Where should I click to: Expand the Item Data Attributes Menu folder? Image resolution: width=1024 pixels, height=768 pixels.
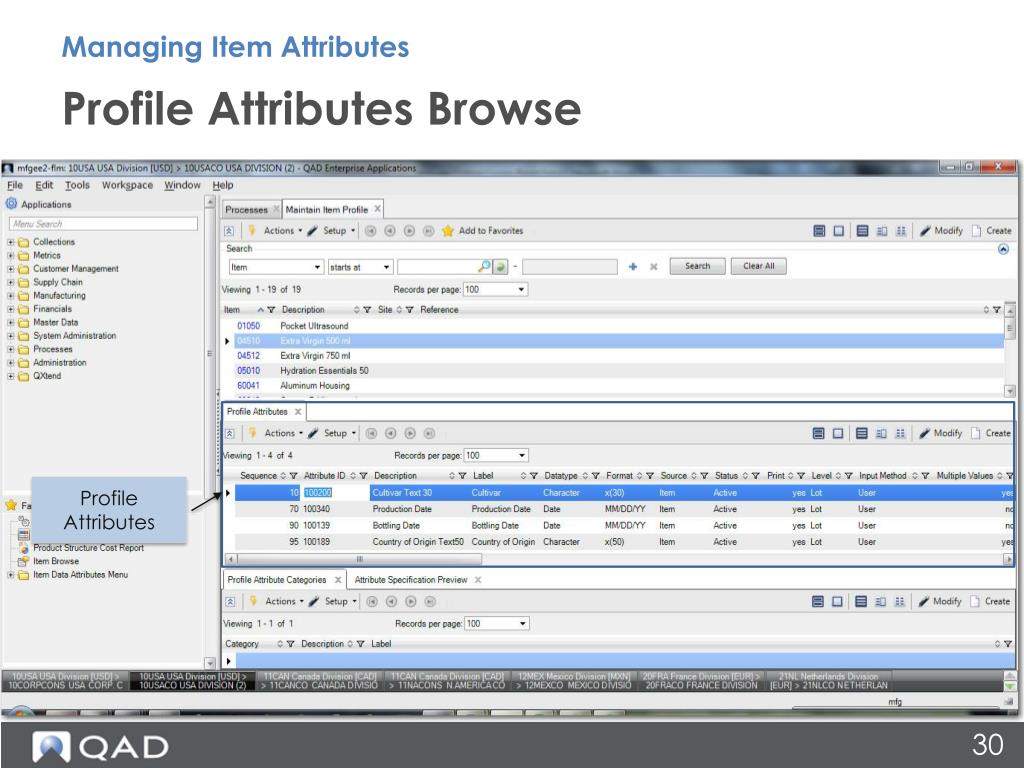point(10,575)
